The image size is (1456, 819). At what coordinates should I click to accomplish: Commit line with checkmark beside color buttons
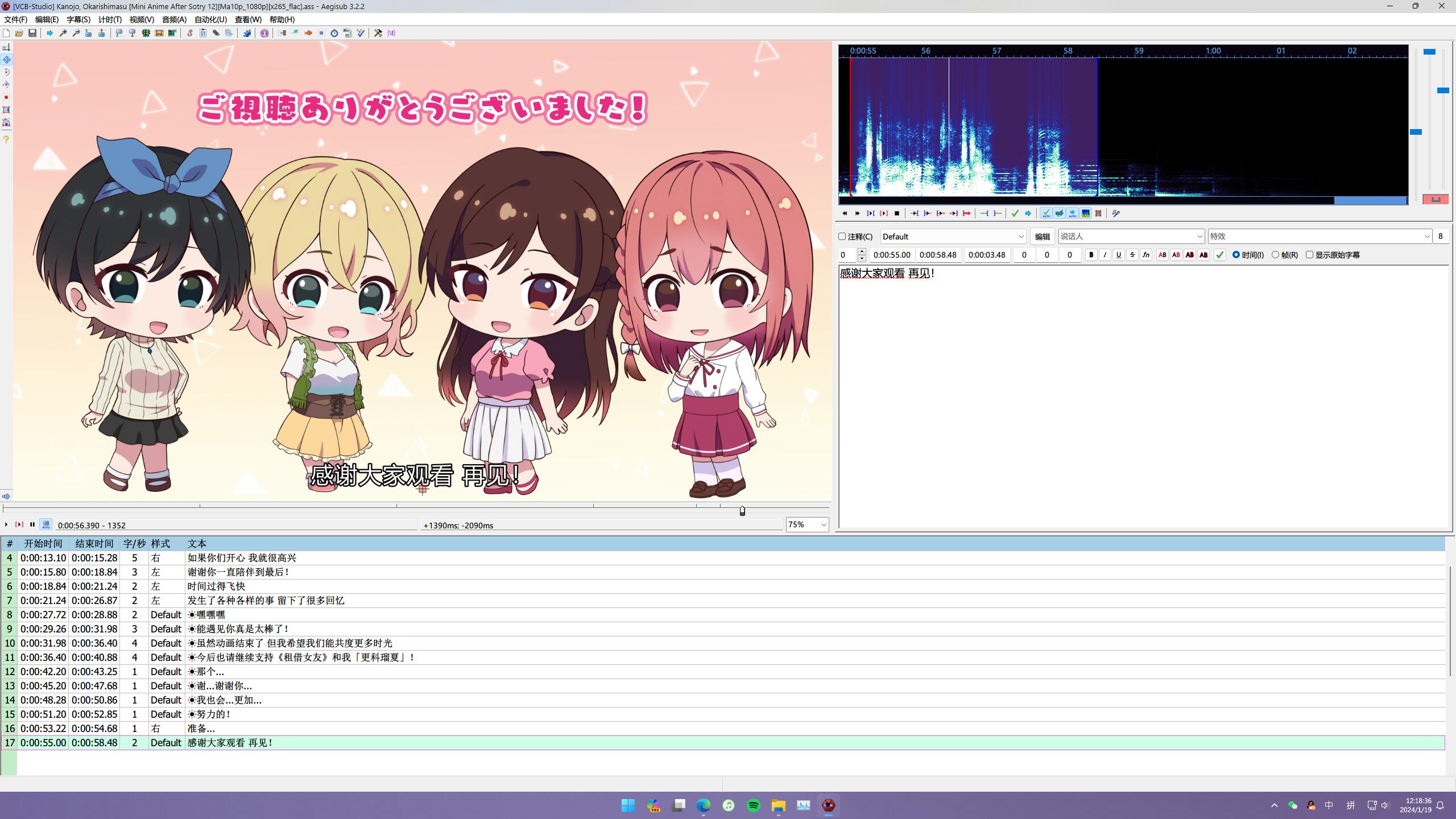point(1219,255)
